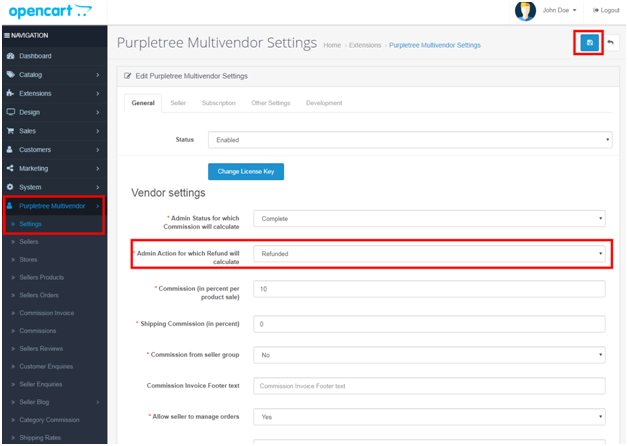Collapse the Purpletree Multivendor menu chevron
Viewport: 628px width, 446px height.
(x=98, y=206)
